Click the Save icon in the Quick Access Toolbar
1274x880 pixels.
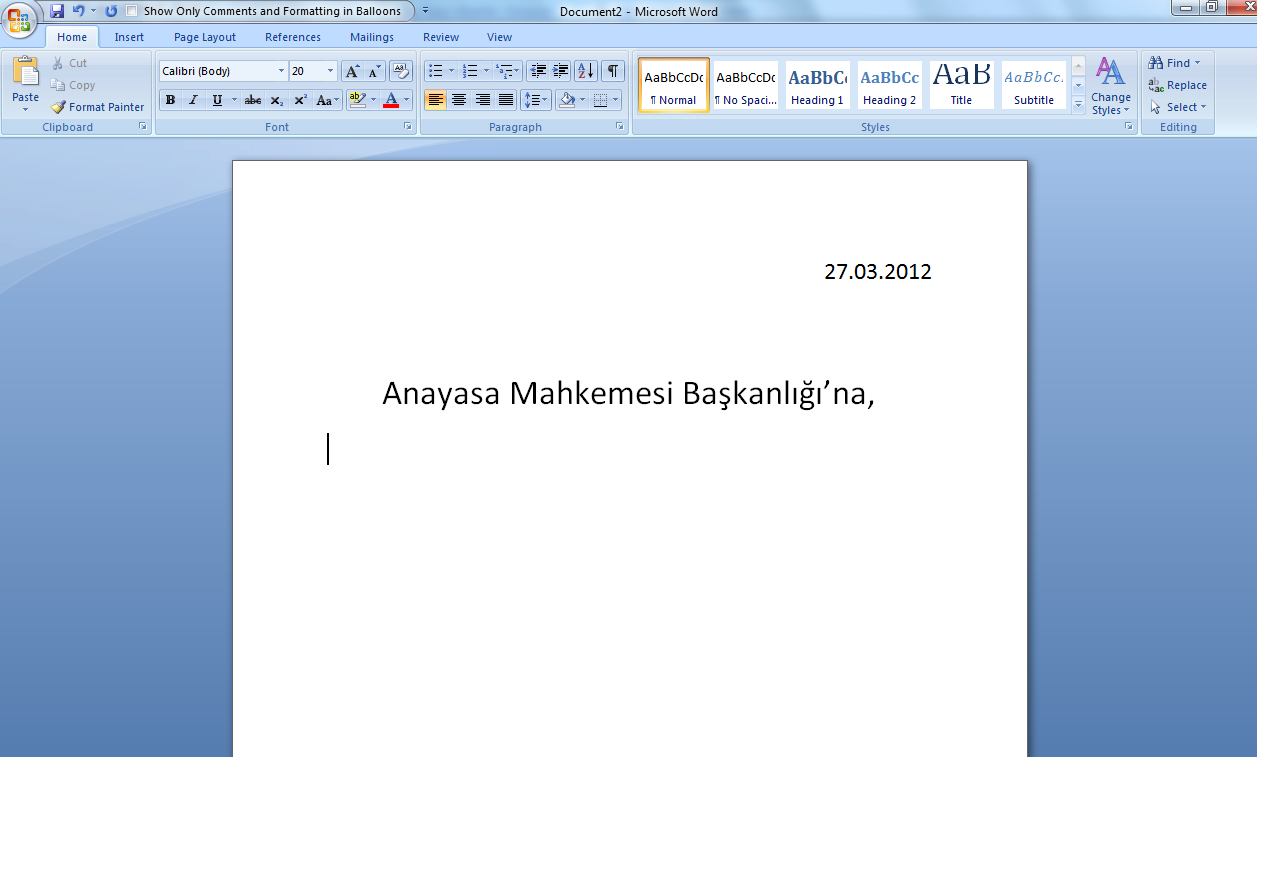pos(57,11)
